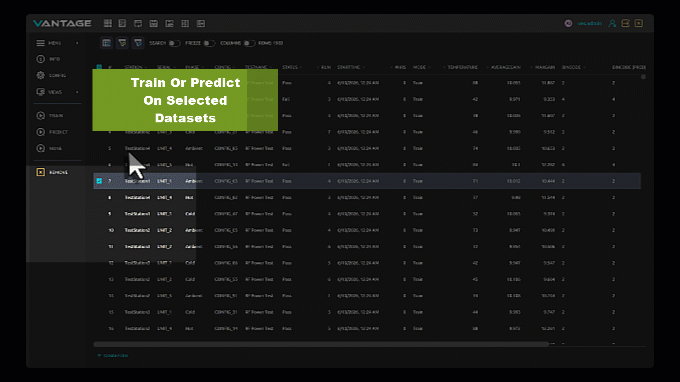Click the filter funnel icon with green mark
The width and height of the screenshot is (680, 382).
tap(122, 43)
